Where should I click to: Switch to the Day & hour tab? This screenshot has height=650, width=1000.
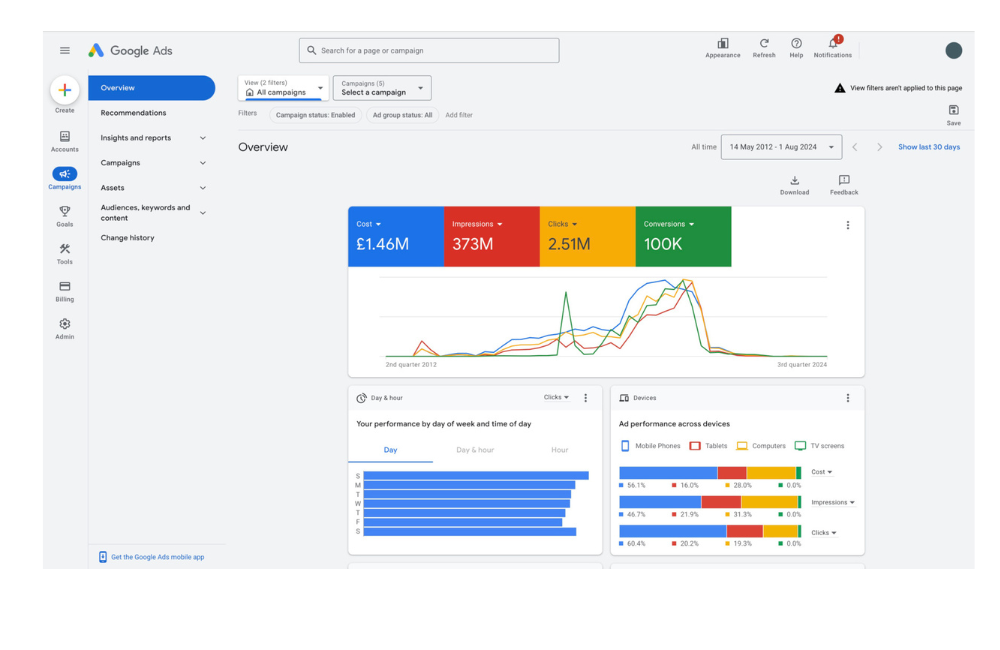(x=475, y=450)
